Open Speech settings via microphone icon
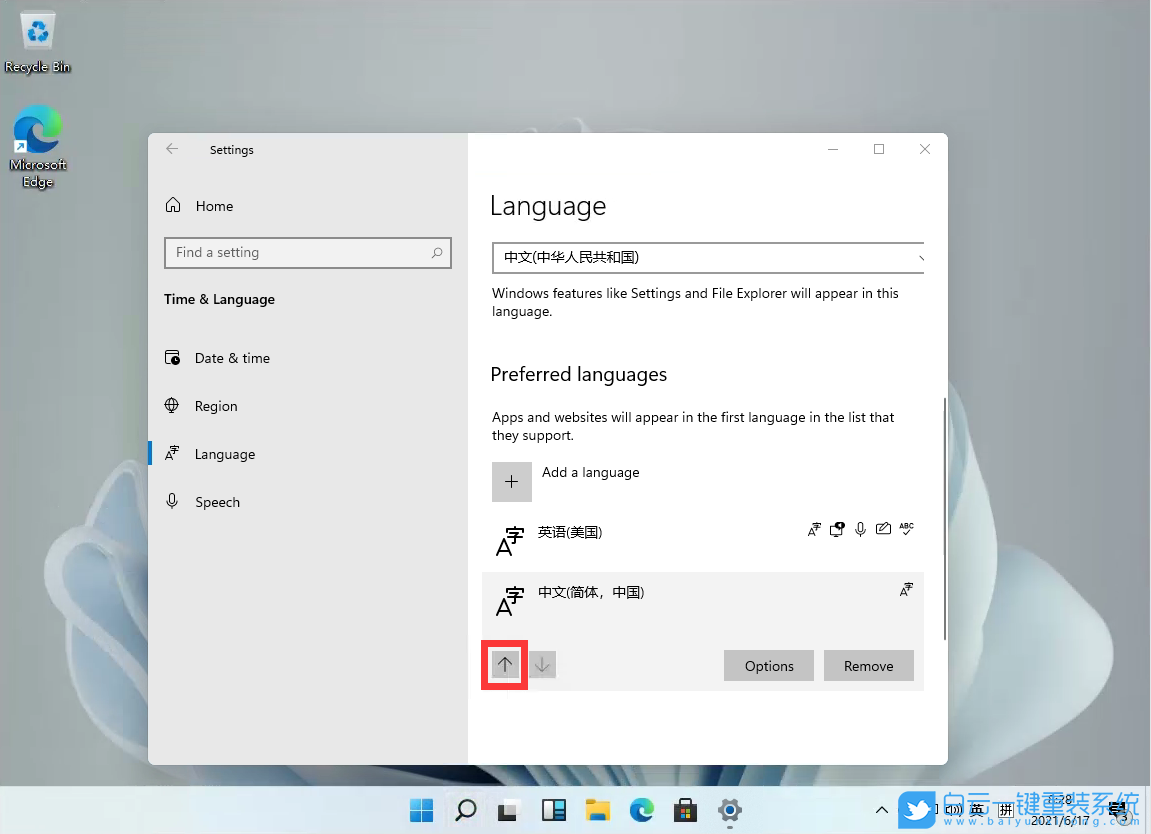This screenshot has width=1151, height=834. pos(176,501)
